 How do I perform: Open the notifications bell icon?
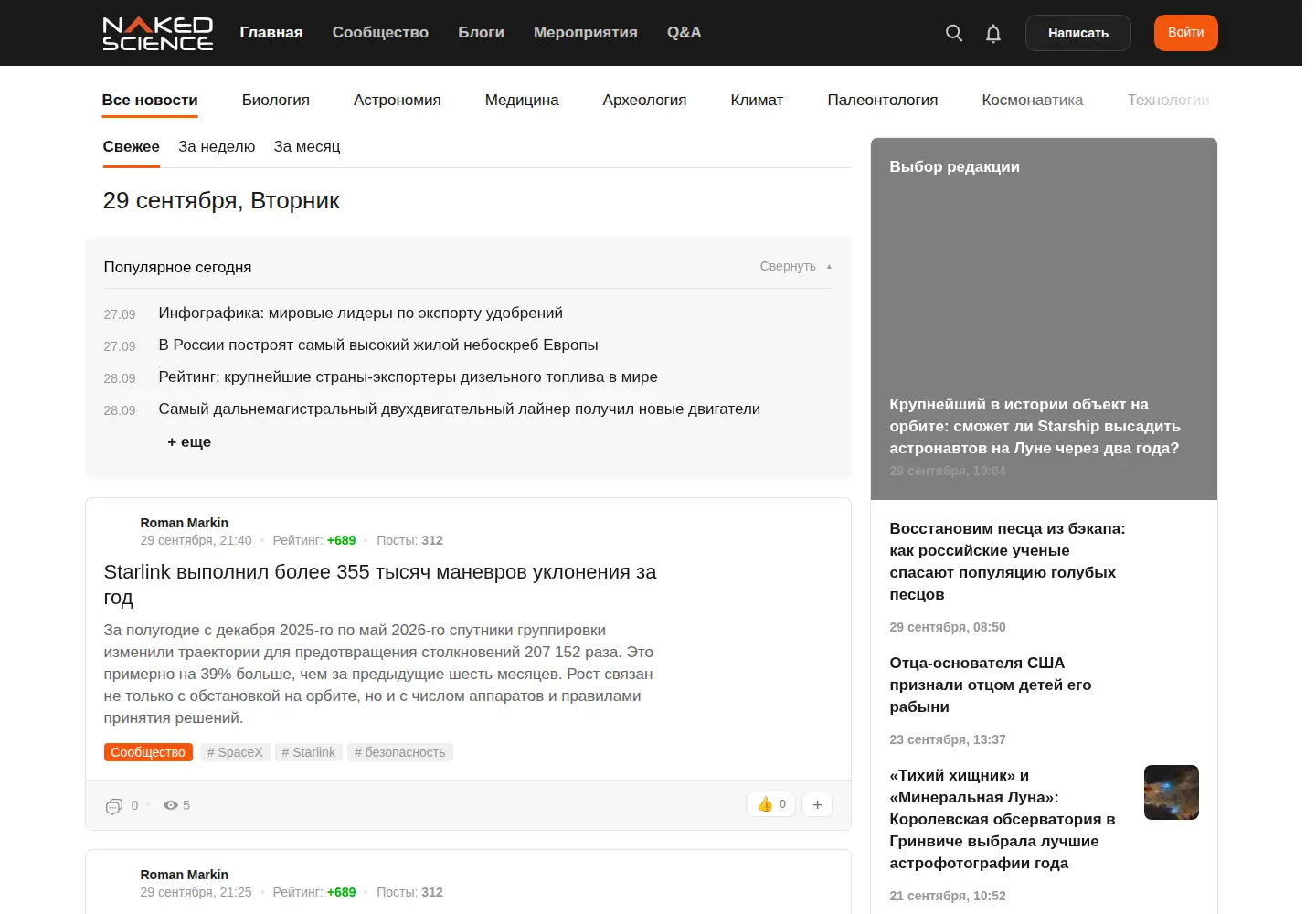point(993,33)
